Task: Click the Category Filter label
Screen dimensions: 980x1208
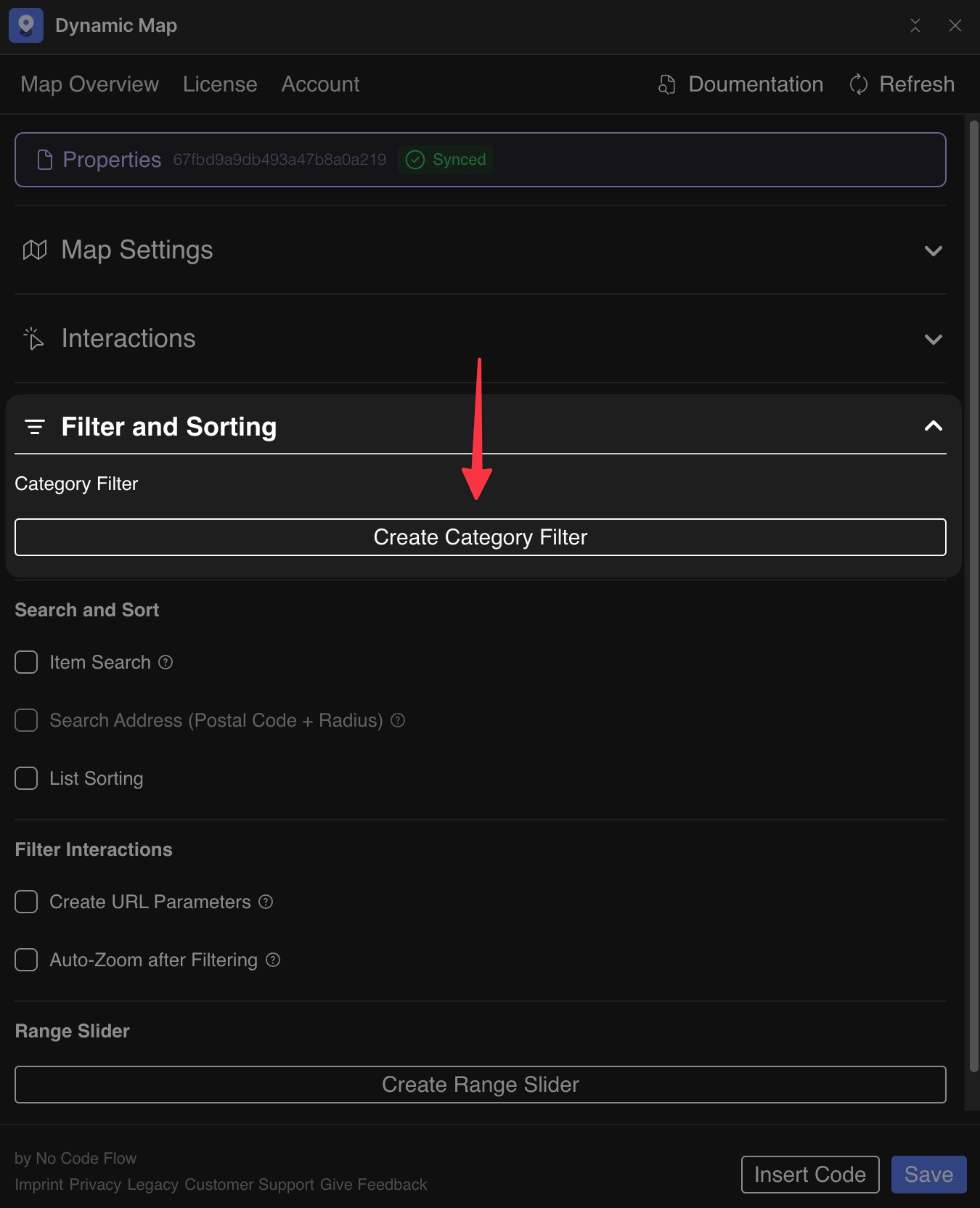Action: pyautogui.click(x=76, y=483)
